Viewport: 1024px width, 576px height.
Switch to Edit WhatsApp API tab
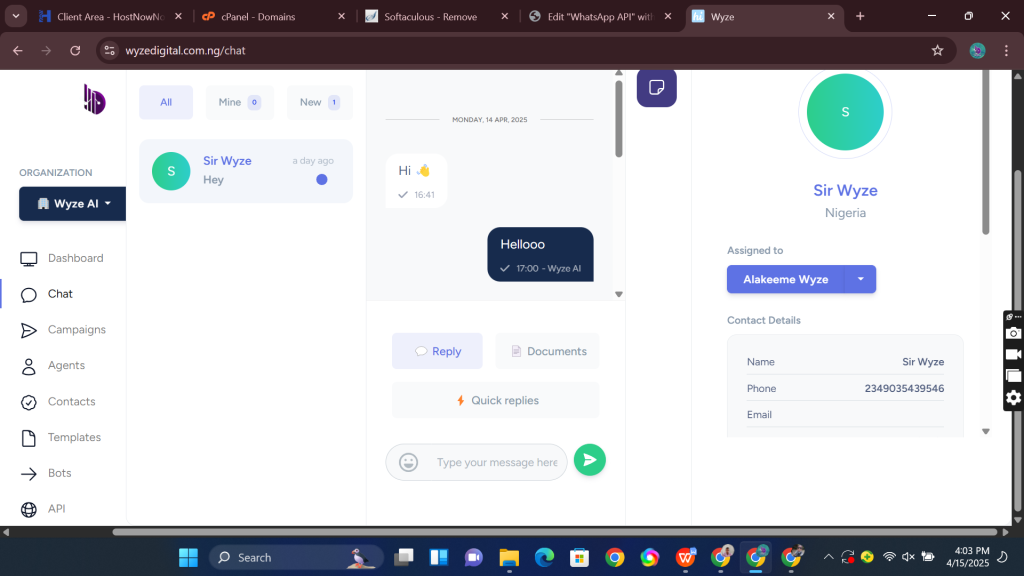coord(600,16)
